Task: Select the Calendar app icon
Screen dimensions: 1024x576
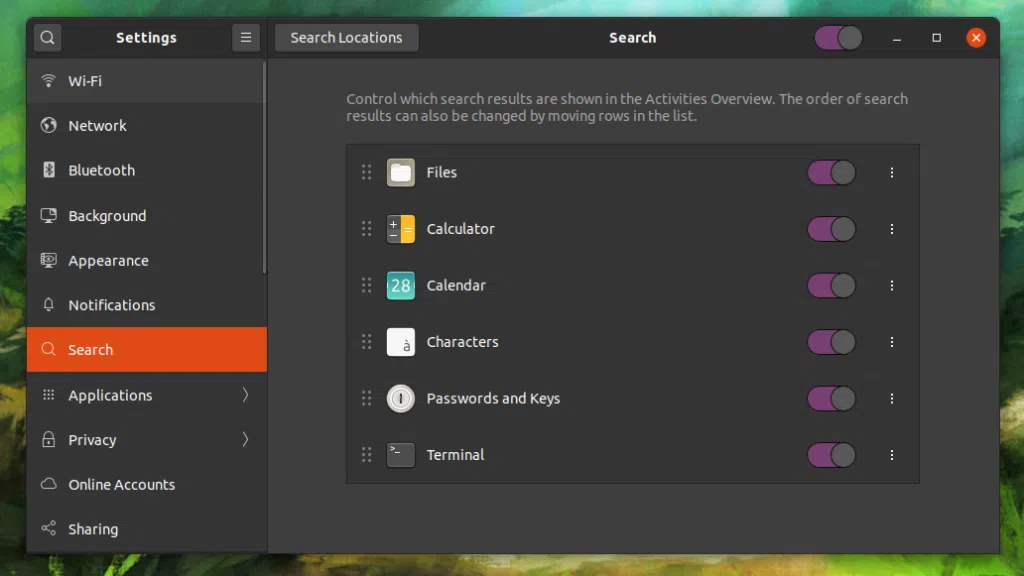Action: 400,285
